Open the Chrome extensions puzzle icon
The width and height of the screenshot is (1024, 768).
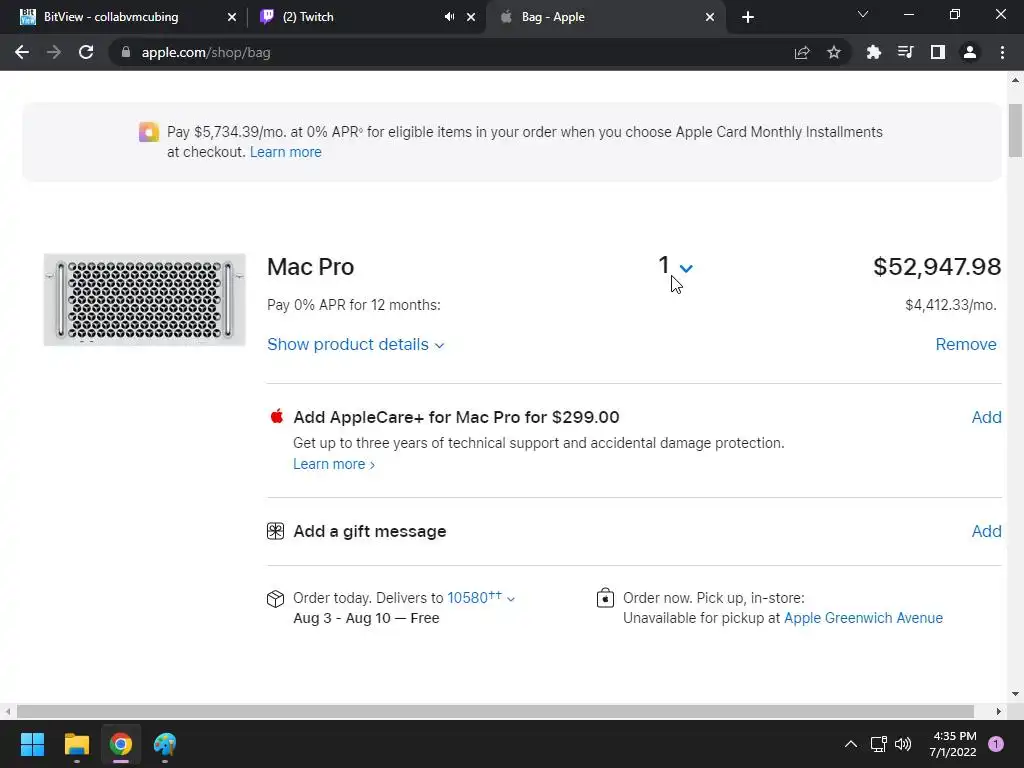pyautogui.click(x=874, y=52)
